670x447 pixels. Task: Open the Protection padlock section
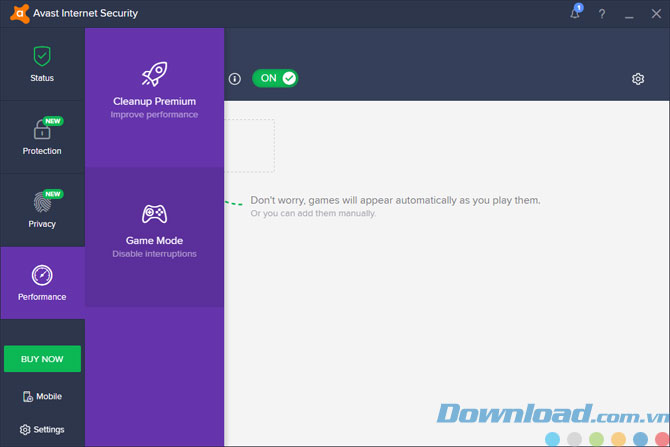coord(42,137)
